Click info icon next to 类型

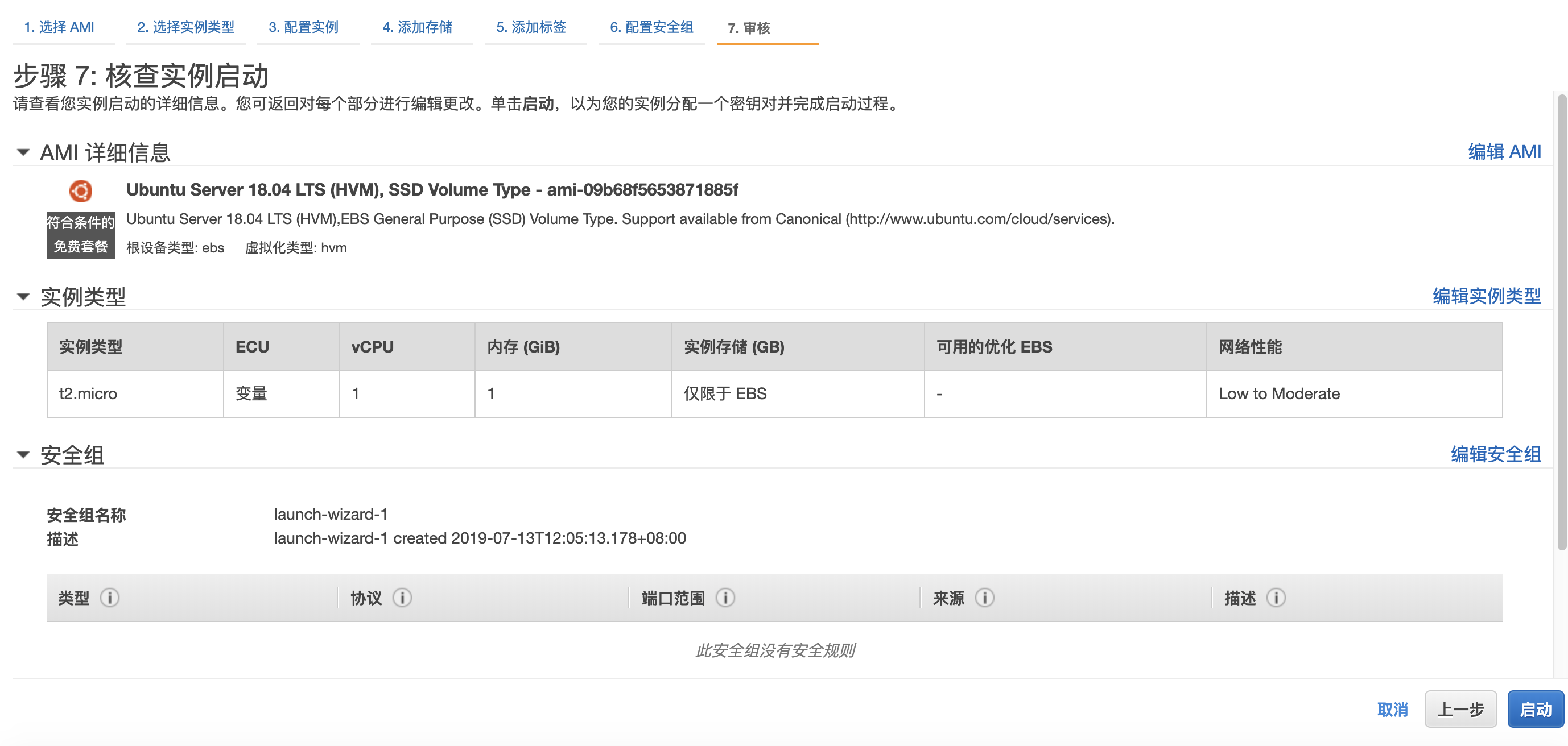pyautogui.click(x=110, y=598)
